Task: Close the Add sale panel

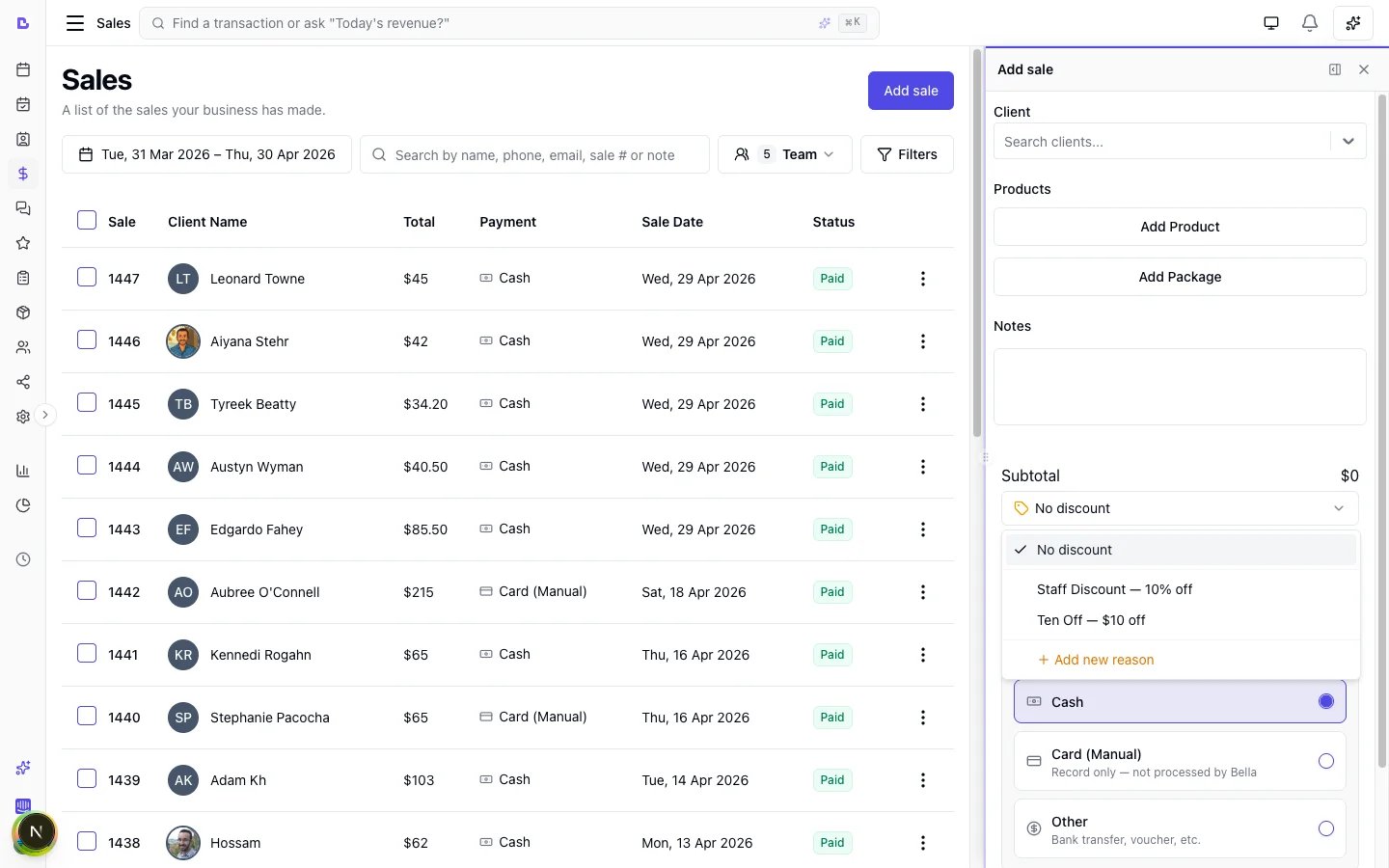Action: pos(1364,69)
